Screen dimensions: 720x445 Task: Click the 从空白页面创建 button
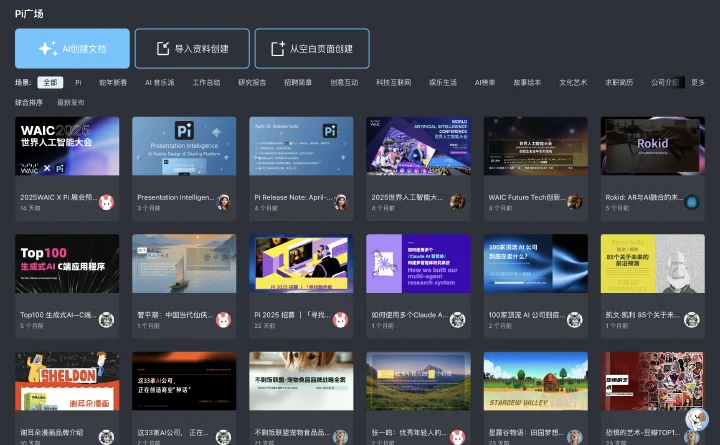tap(312, 49)
